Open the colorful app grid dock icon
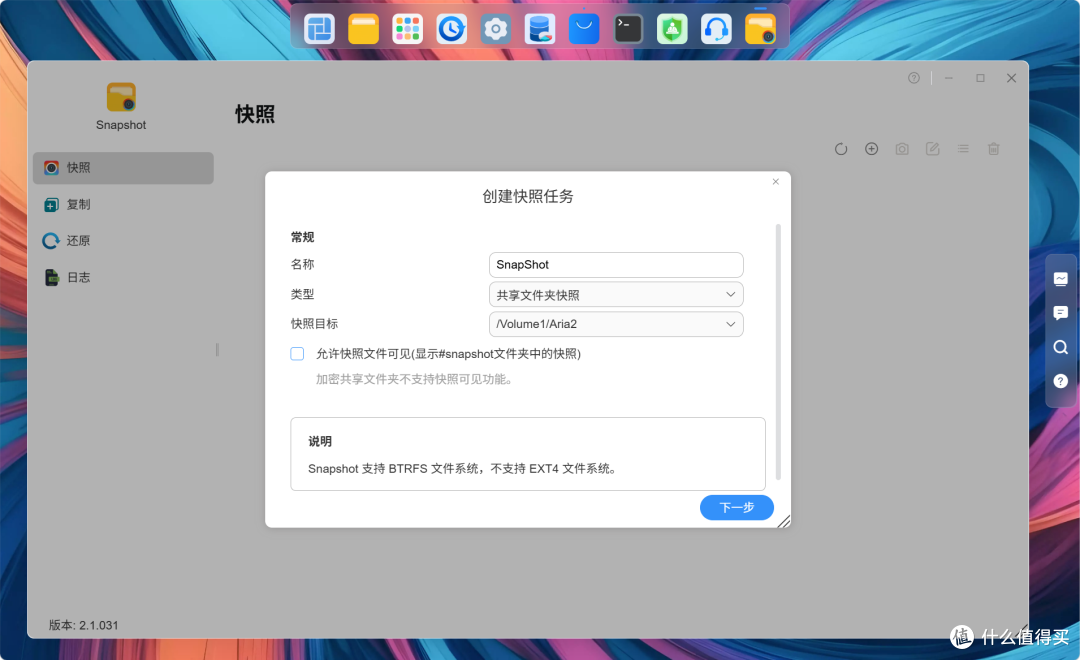1080x660 pixels. (x=407, y=29)
